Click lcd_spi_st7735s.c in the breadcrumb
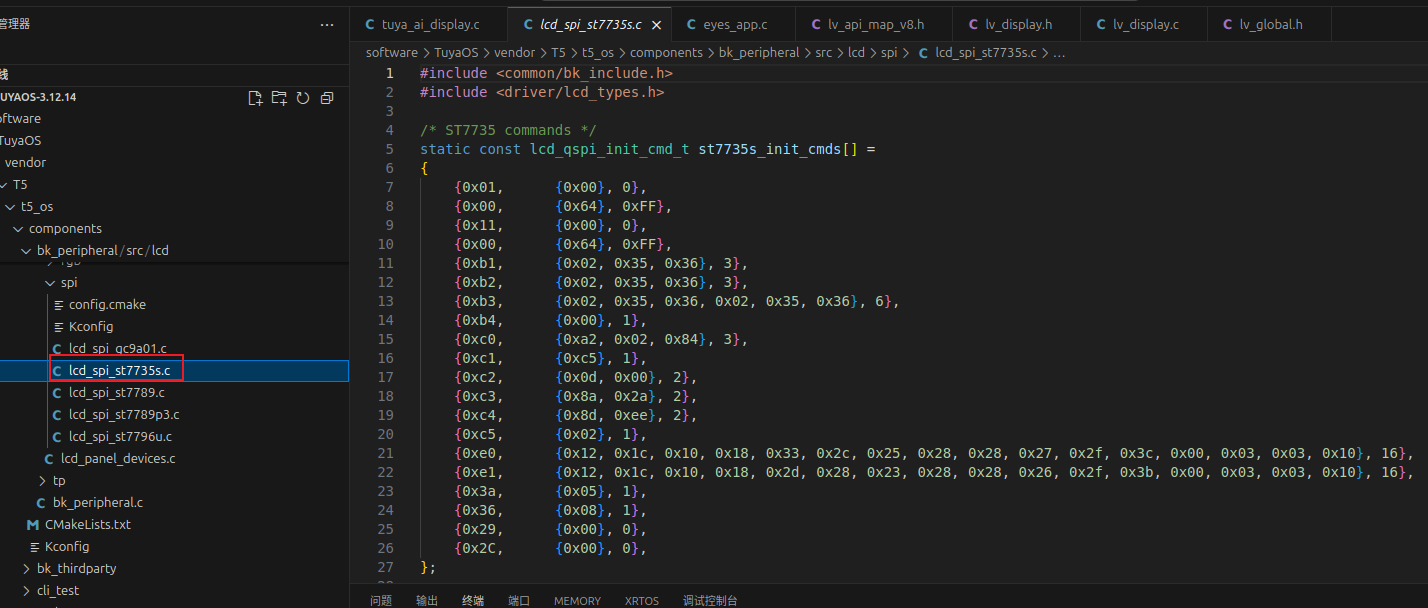 click(x=985, y=53)
